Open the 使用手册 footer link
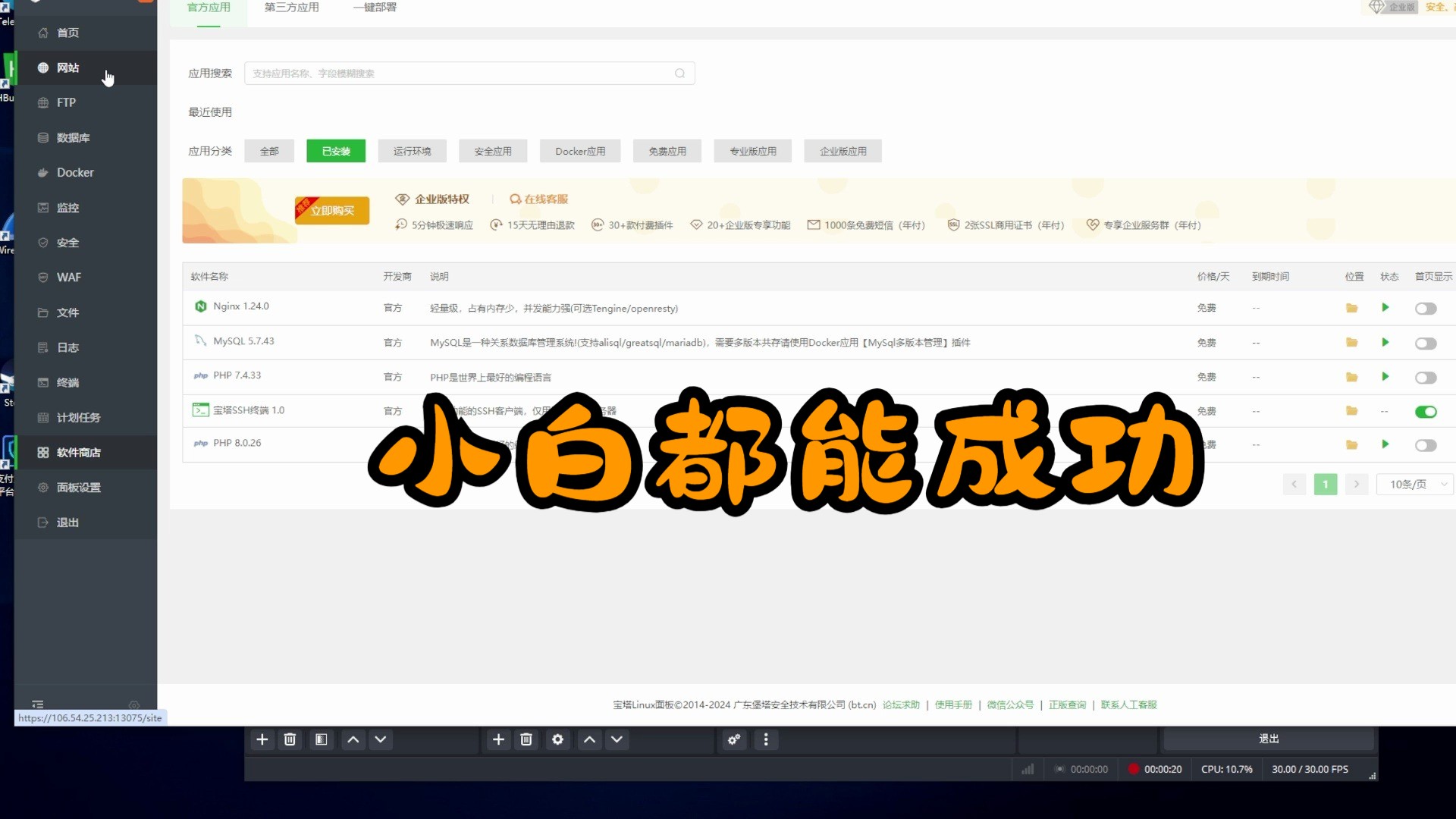1456x819 pixels. pyautogui.click(x=953, y=704)
